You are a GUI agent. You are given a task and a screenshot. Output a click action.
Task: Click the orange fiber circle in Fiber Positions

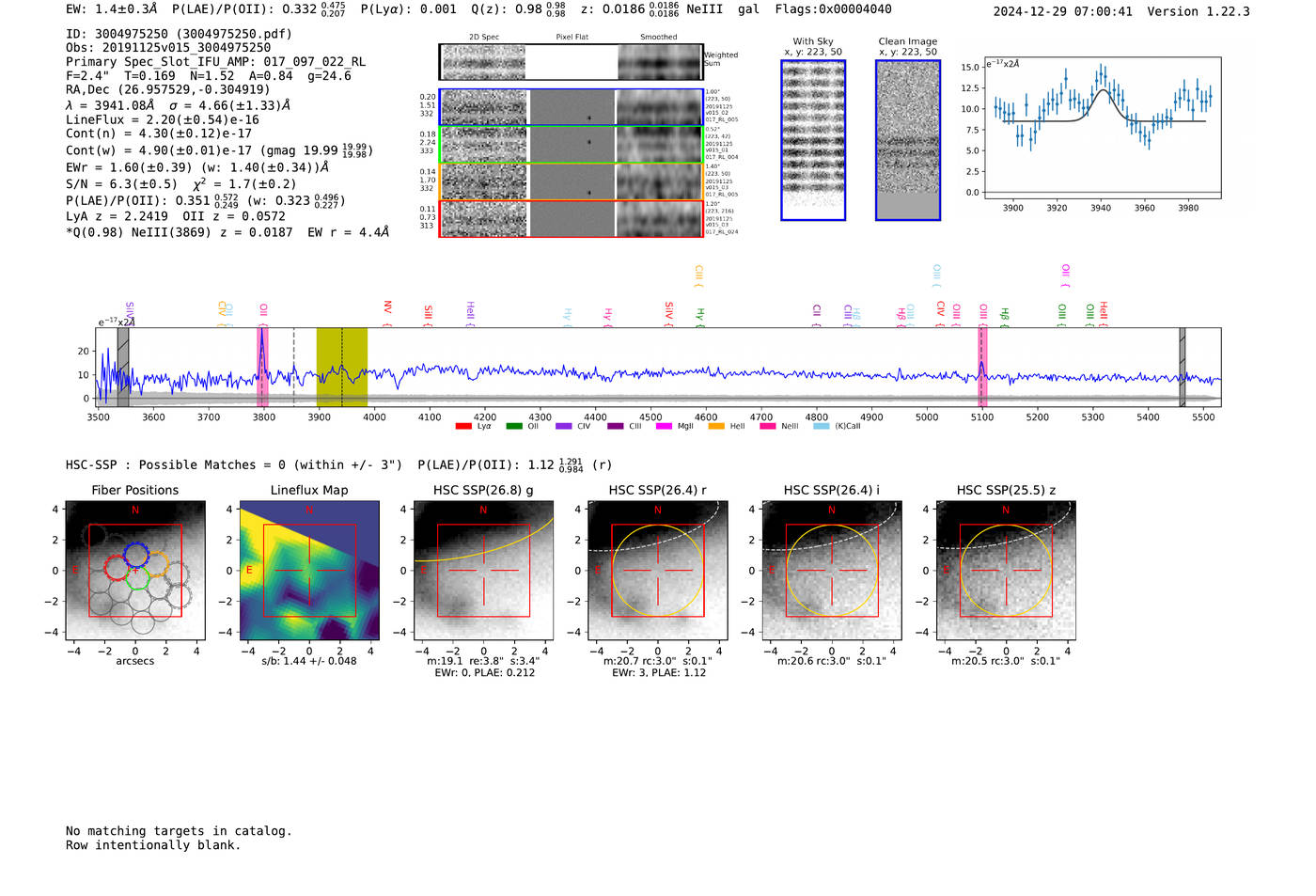[156, 564]
